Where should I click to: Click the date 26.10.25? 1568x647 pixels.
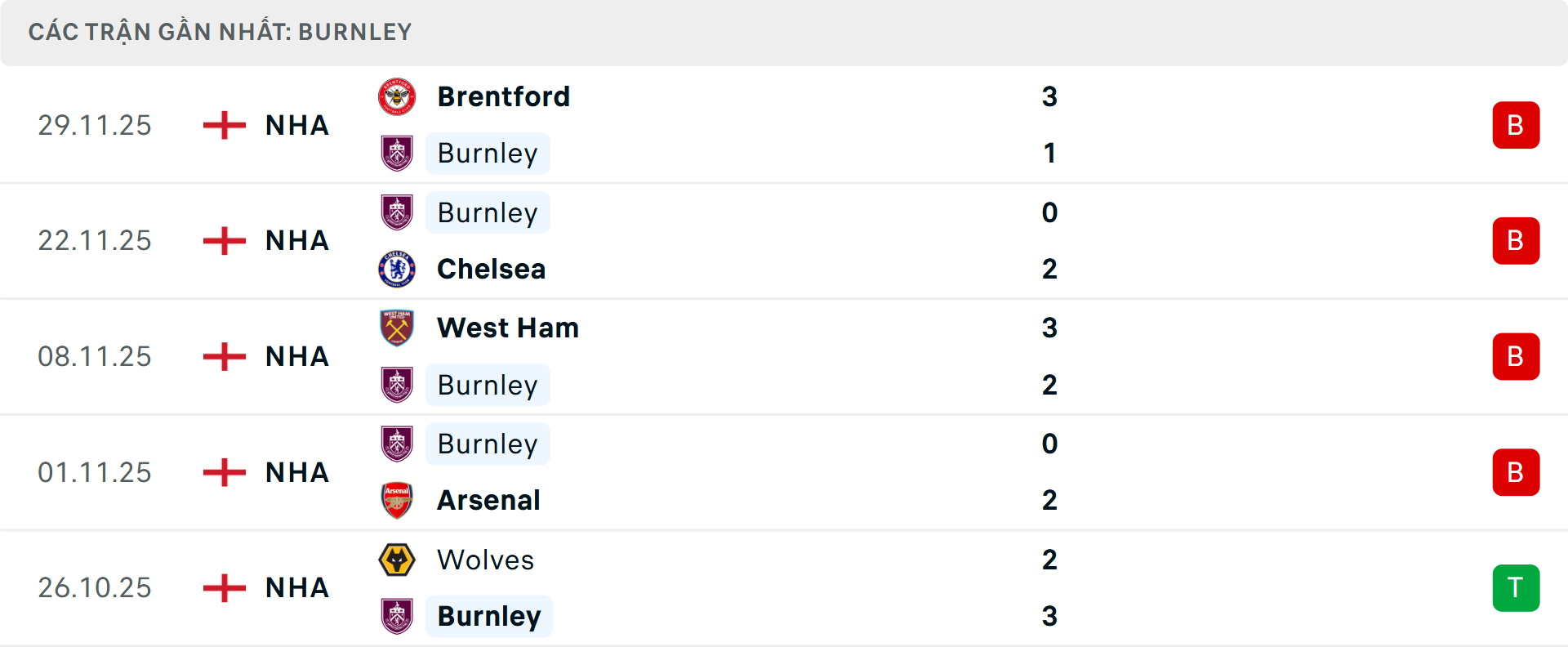click(x=95, y=587)
